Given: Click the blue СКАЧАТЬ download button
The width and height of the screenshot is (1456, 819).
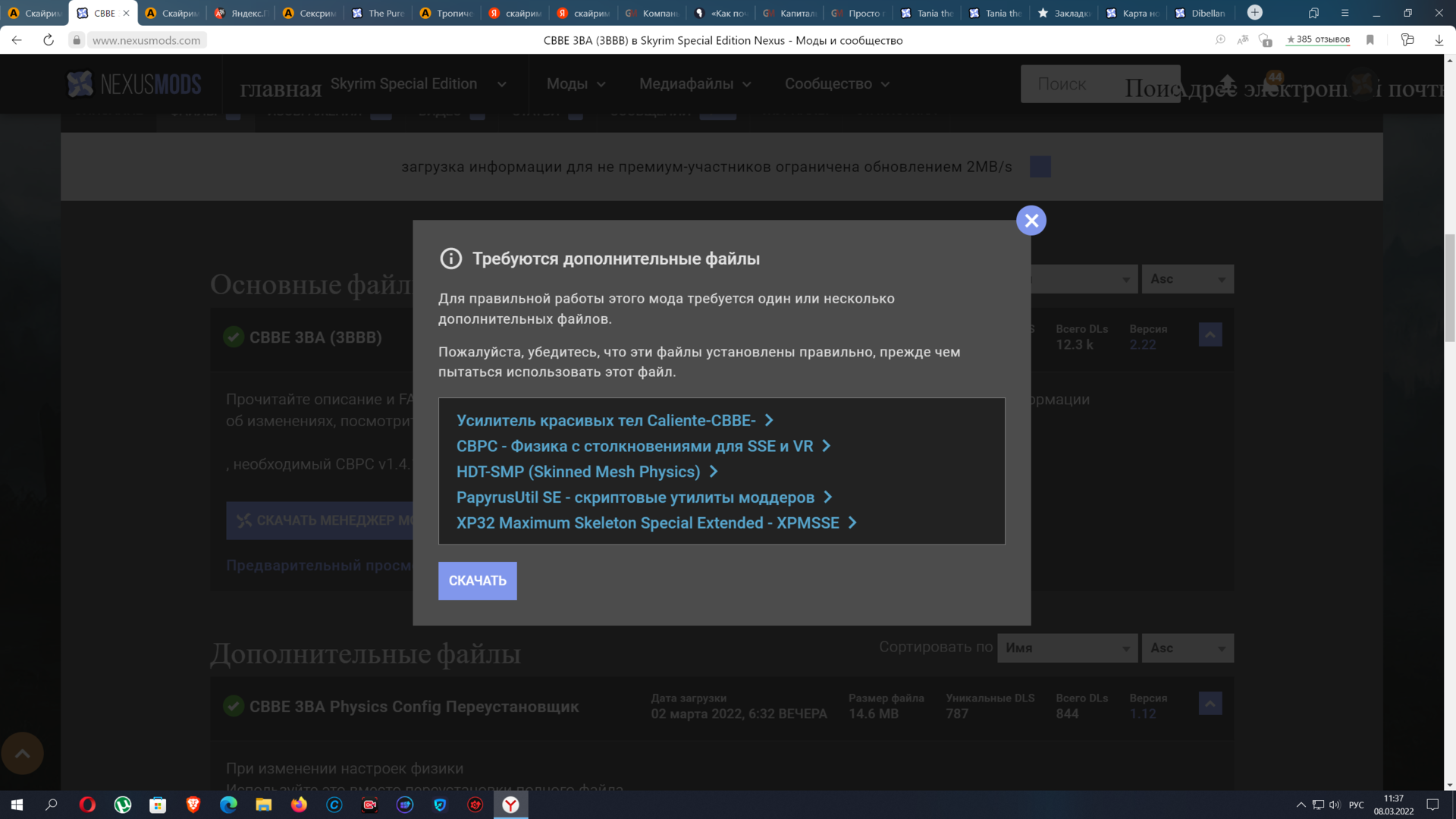Looking at the screenshot, I should 477,581.
